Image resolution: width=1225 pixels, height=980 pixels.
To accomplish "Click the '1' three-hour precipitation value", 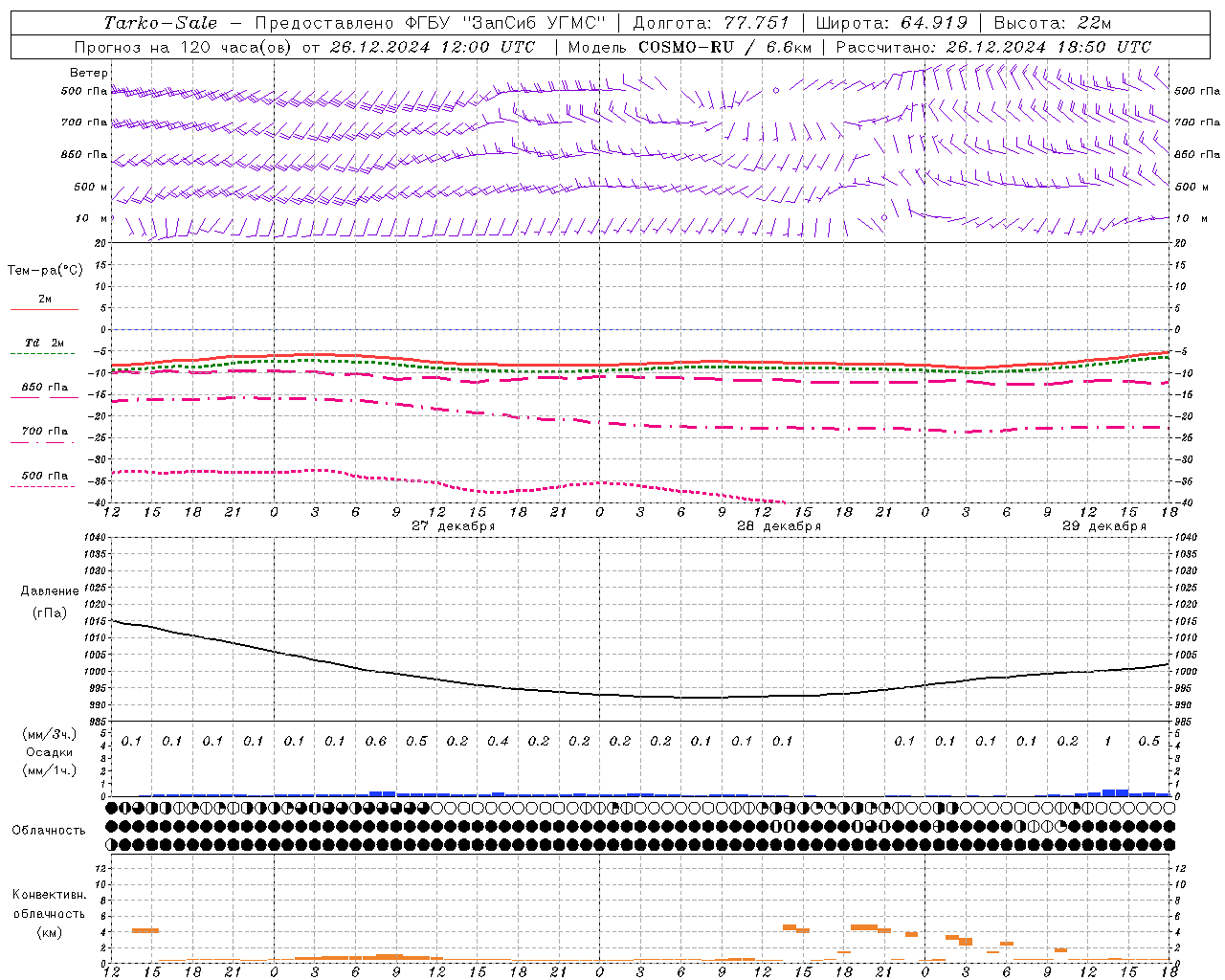I will click(x=1107, y=741).
